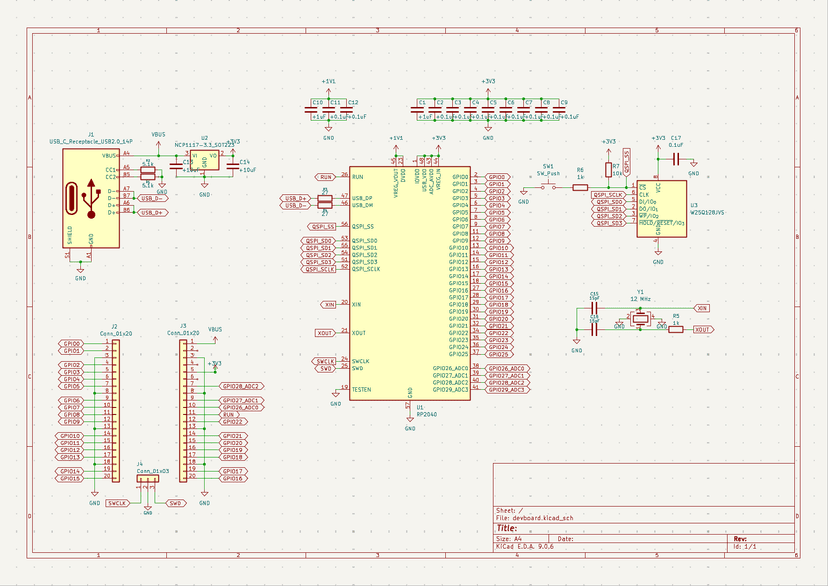Viewport: 828px width, 586px height.
Task: Select resistor R7 10k pull-up
Action: [x=608, y=170]
